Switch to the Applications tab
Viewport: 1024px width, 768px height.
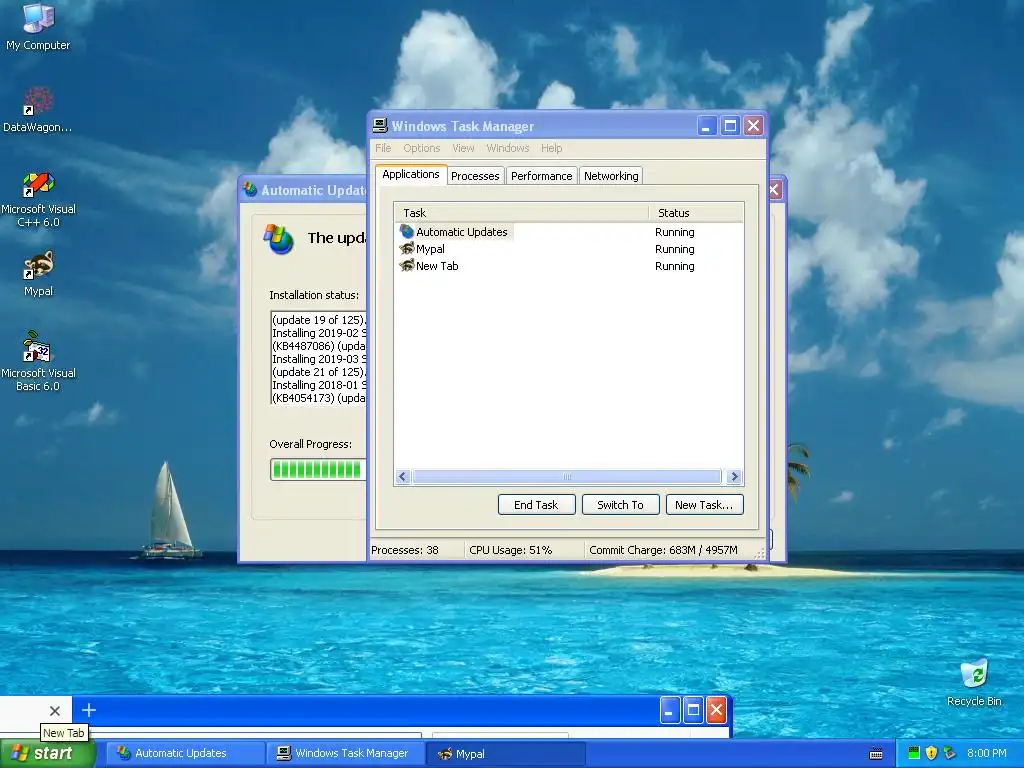coord(411,174)
